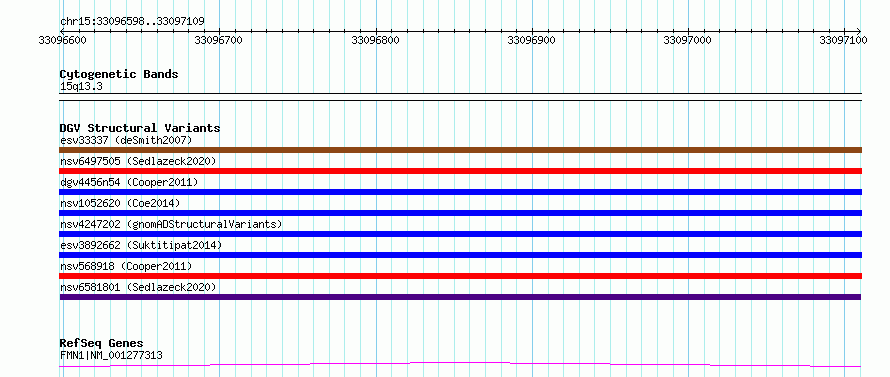This screenshot has height=377, width=890.
Task: Open the DGV Structural Variants track title
Action: [140, 128]
